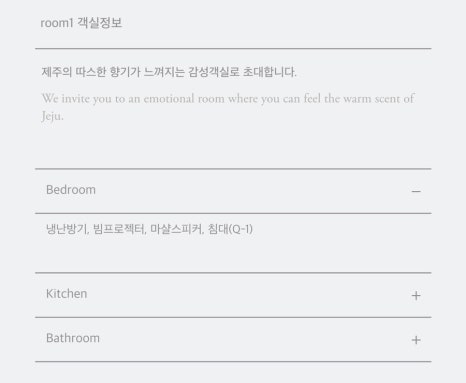The image size is (466, 383).
Task: Click the English sentence starting 'We invite you'
Action: (x=228, y=107)
